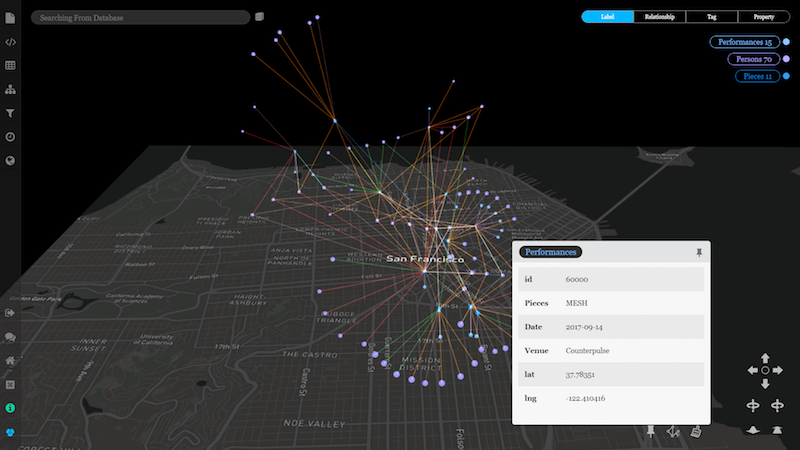Open the filter funnel icon in sidebar

pos(10,113)
